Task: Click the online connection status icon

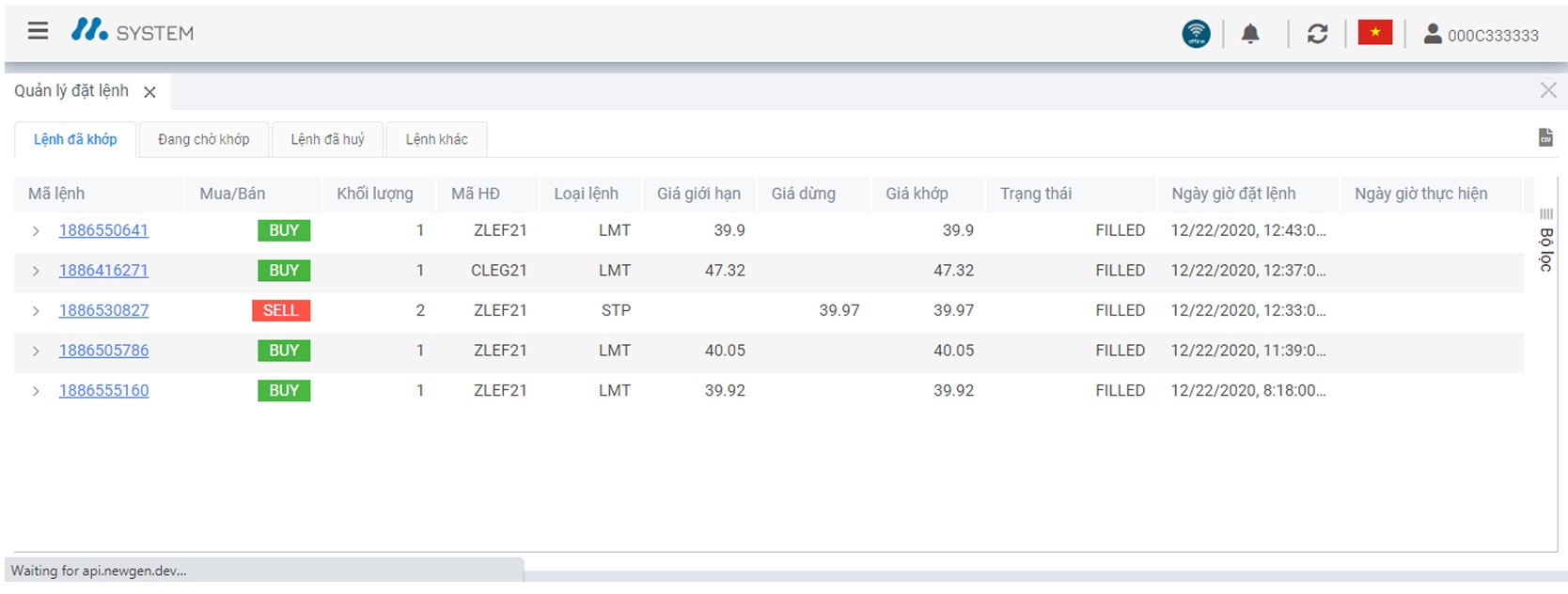Action: pos(1196,34)
